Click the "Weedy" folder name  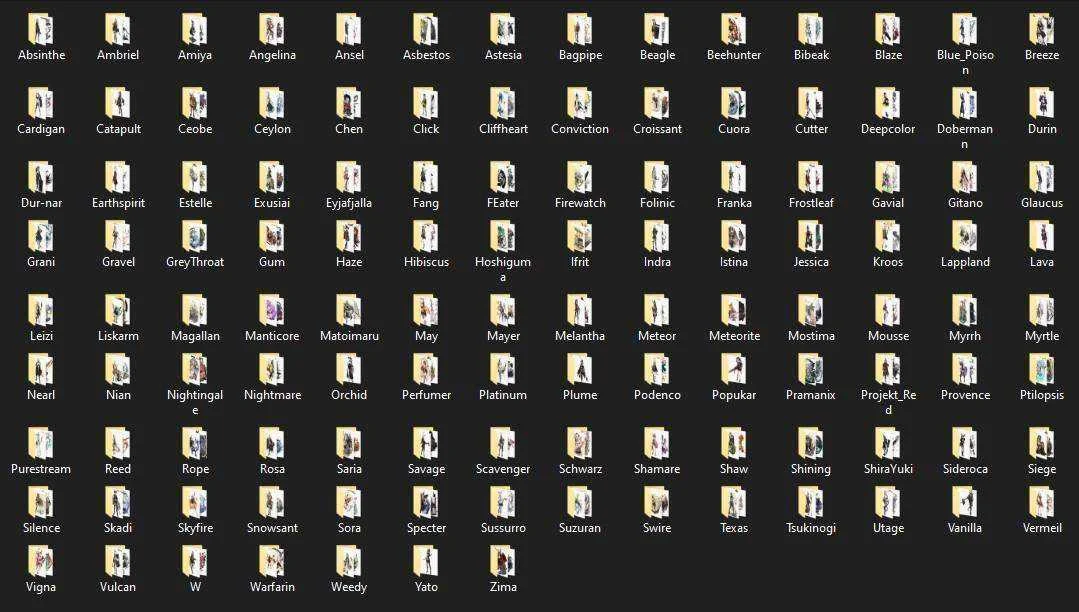[x=349, y=588]
